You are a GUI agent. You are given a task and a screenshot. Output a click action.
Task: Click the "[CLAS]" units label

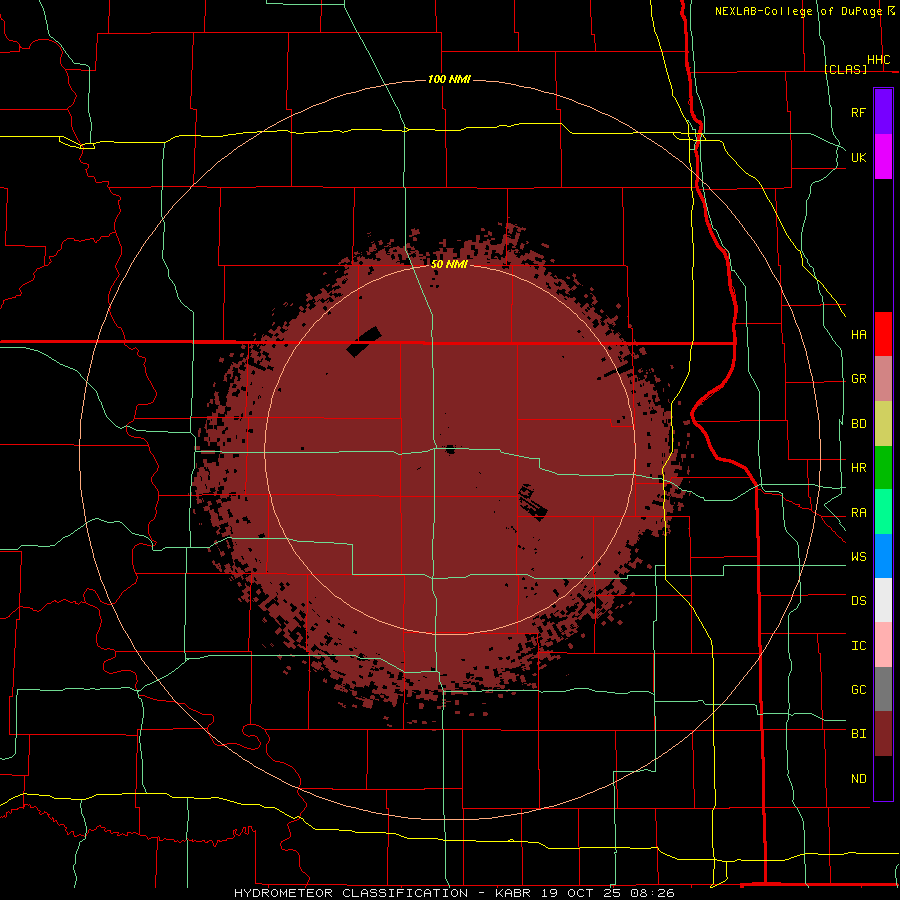(x=845, y=69)
